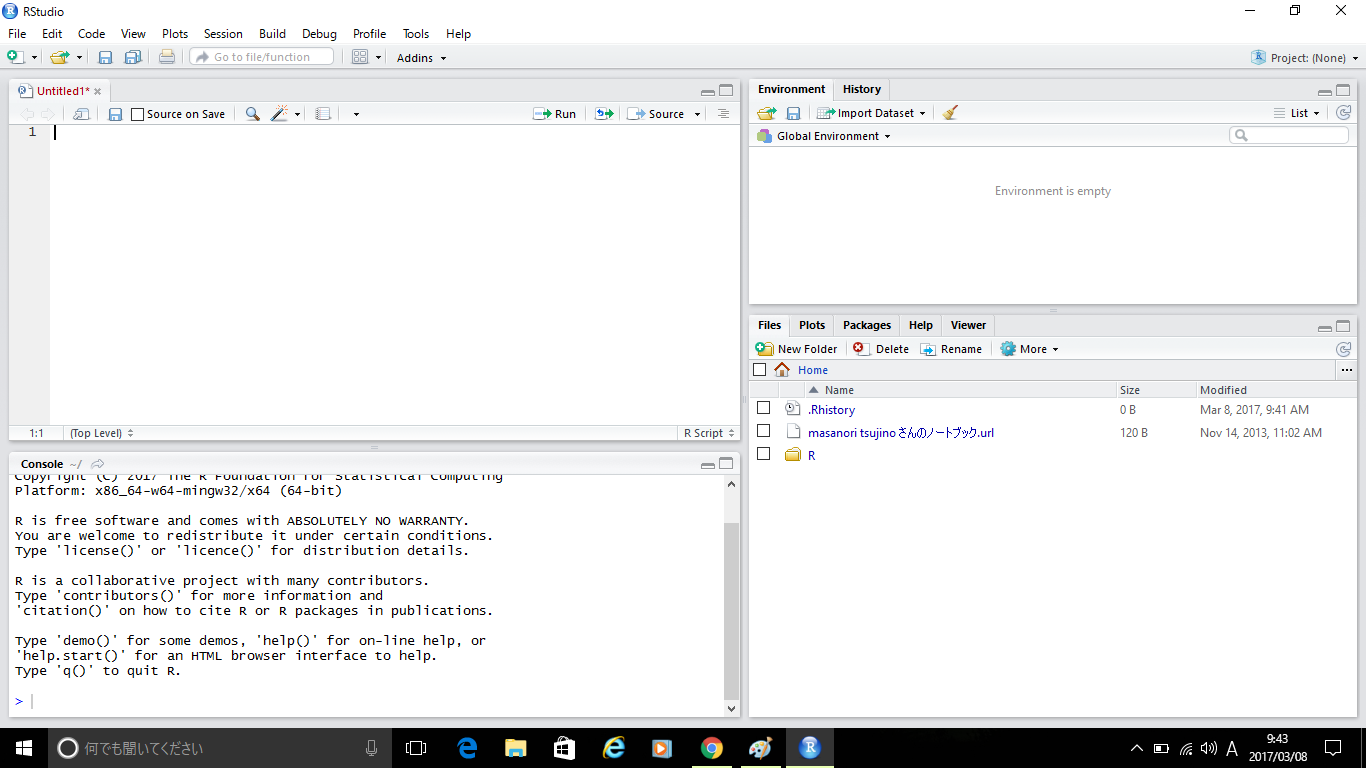Viewport: 1366px width, 768px height.
Task: Open Find/Replace with the magnifier icon
Action: [252, 114]
